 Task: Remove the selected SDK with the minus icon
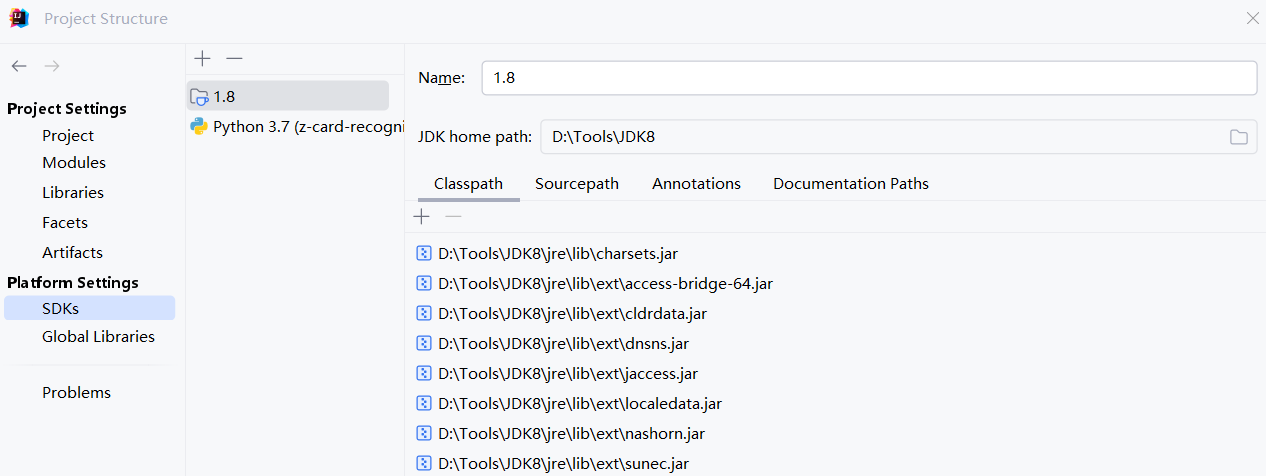click(234, 58)
